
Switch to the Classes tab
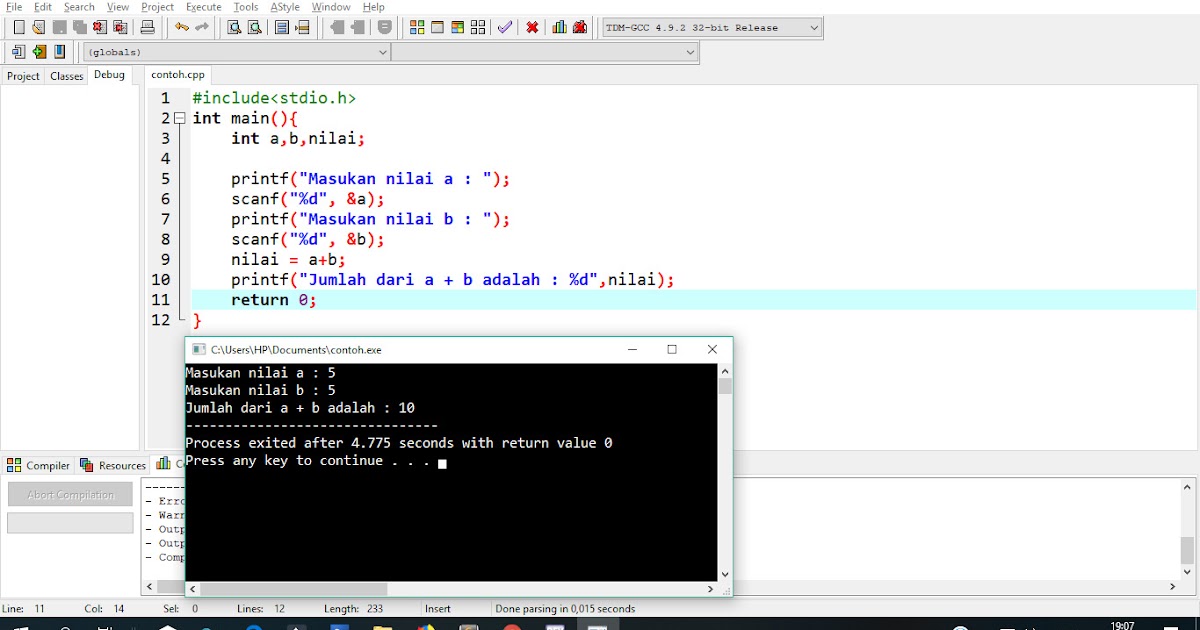tap(66, 75)
